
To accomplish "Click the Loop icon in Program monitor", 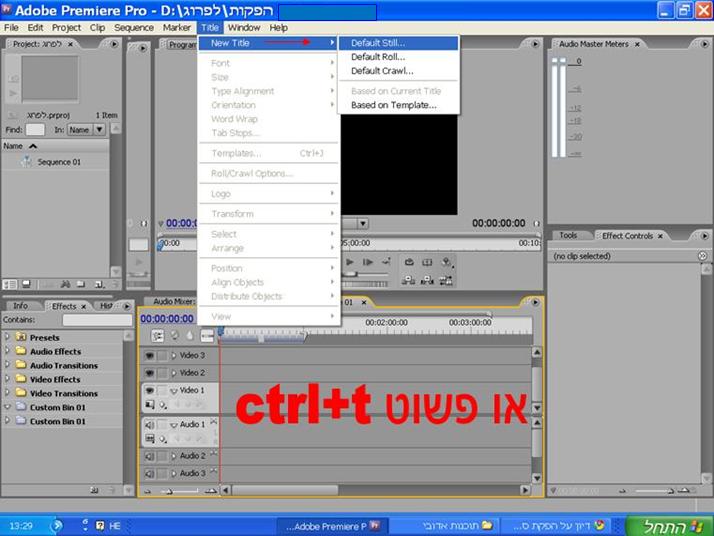I will point(409,262).
